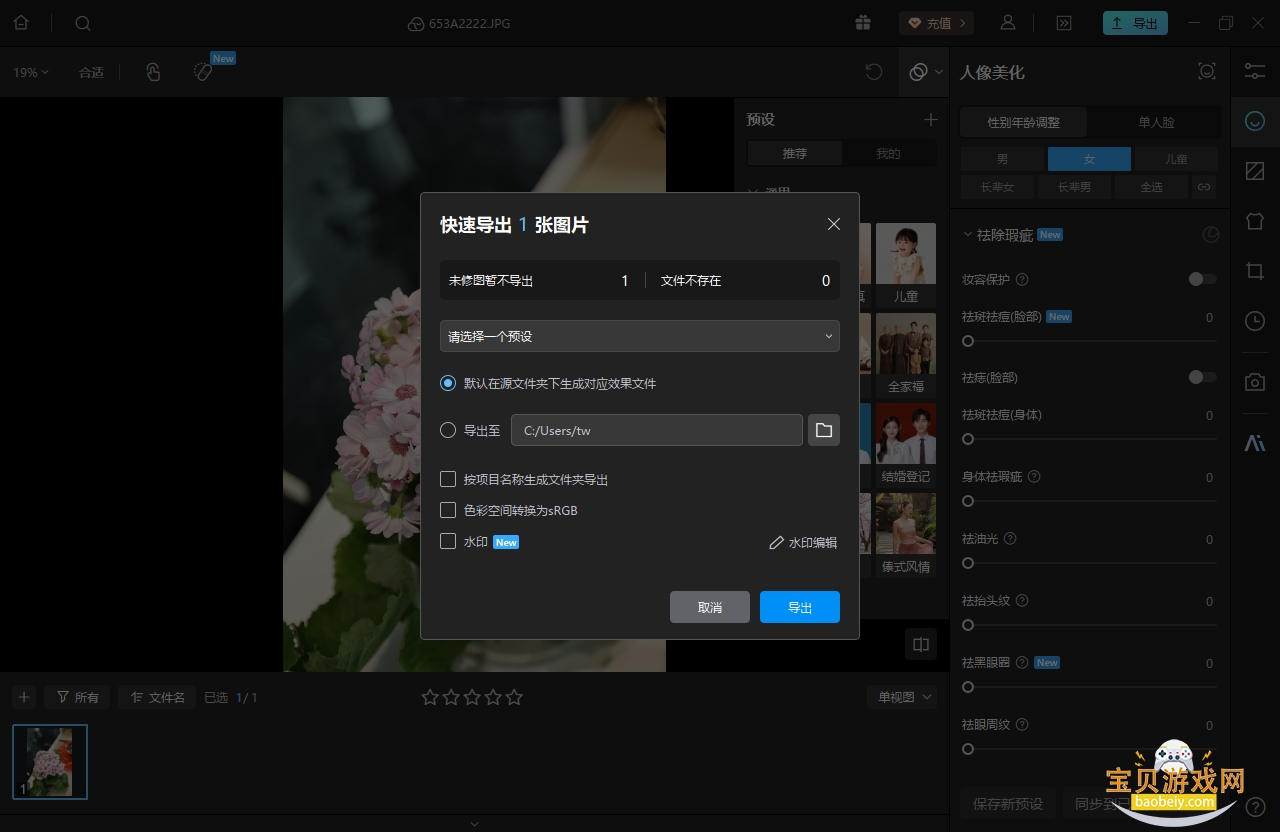Viewport: 1280px width, 832px height.
Task: Open the portrait beautify face icon in sidebar
Action: (1255, 121)
